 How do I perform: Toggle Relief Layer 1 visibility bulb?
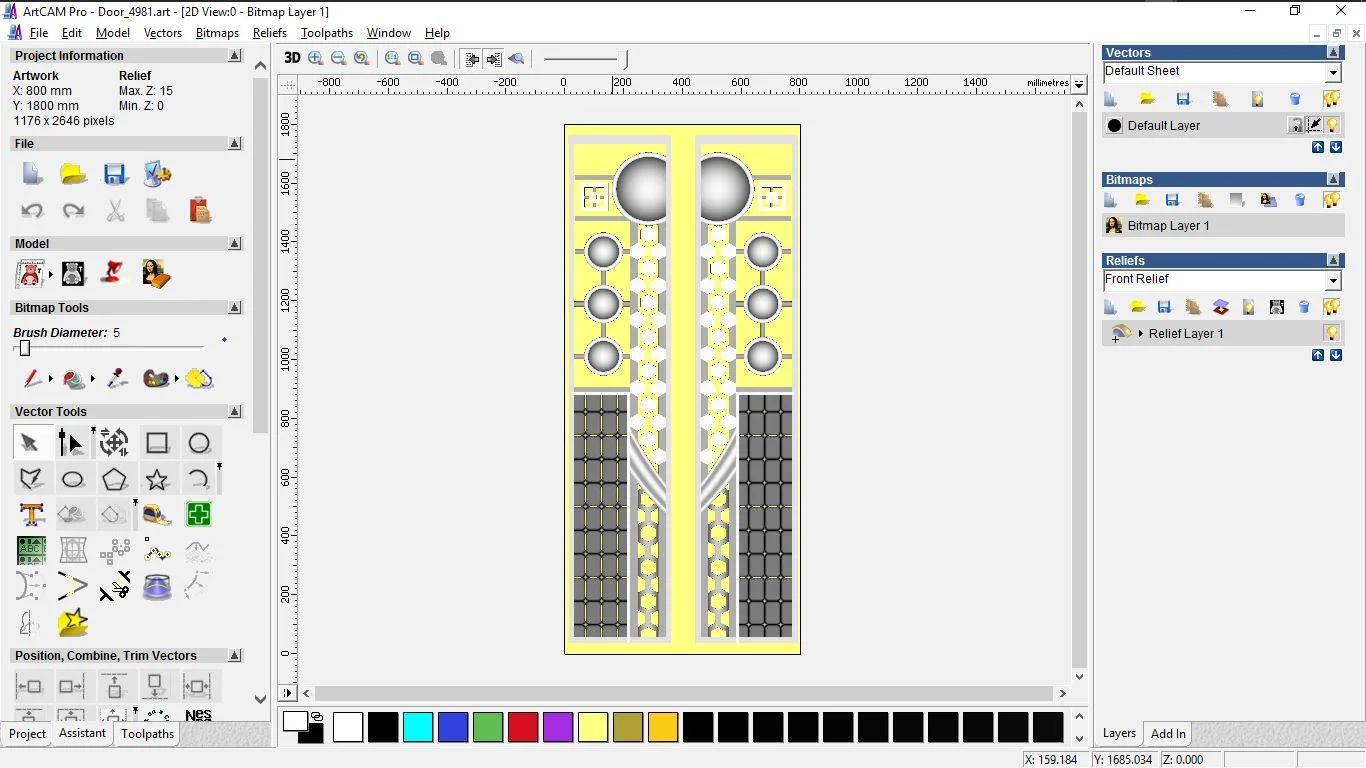point(1332,333)
